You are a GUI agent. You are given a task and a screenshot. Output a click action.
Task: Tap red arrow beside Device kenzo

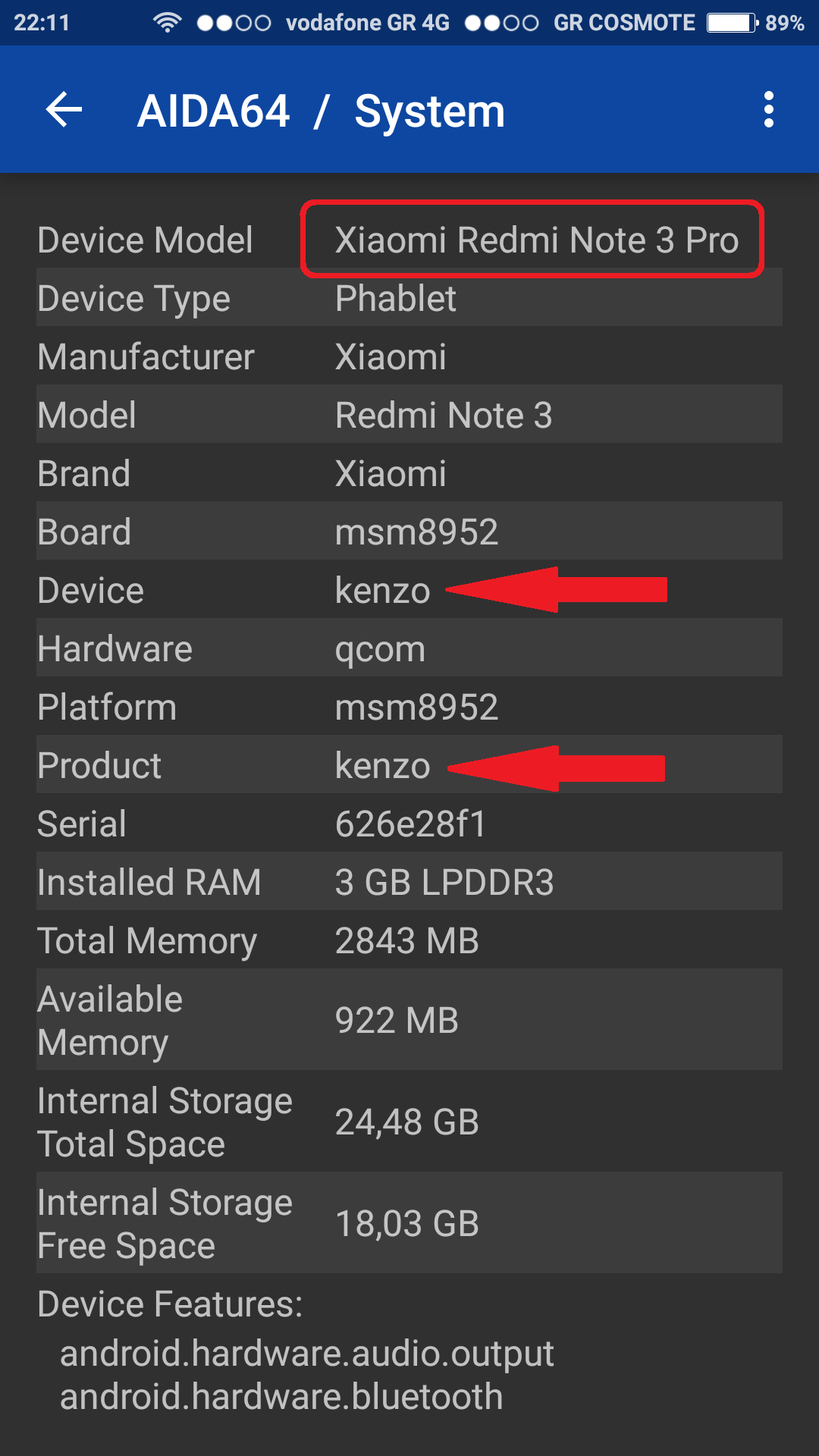(557, 589)
